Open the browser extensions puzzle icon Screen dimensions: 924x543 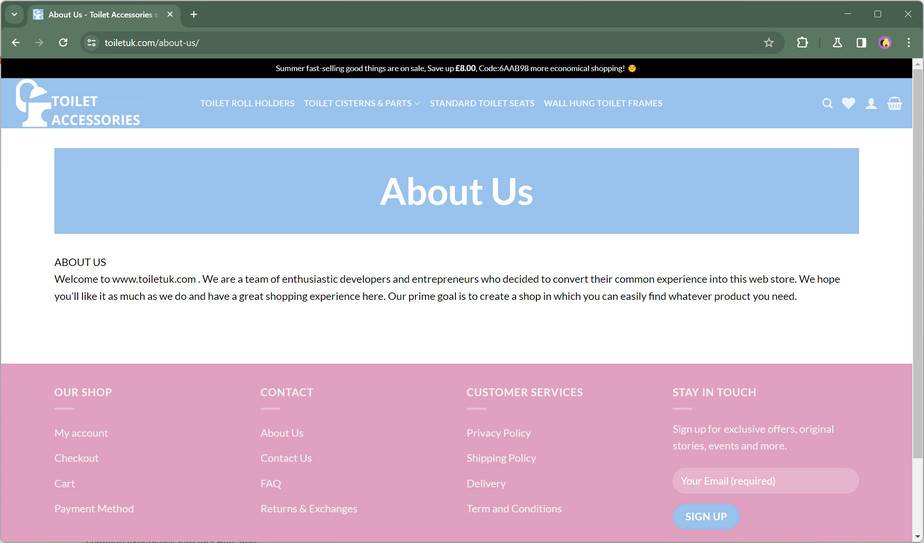click(802, 42)
